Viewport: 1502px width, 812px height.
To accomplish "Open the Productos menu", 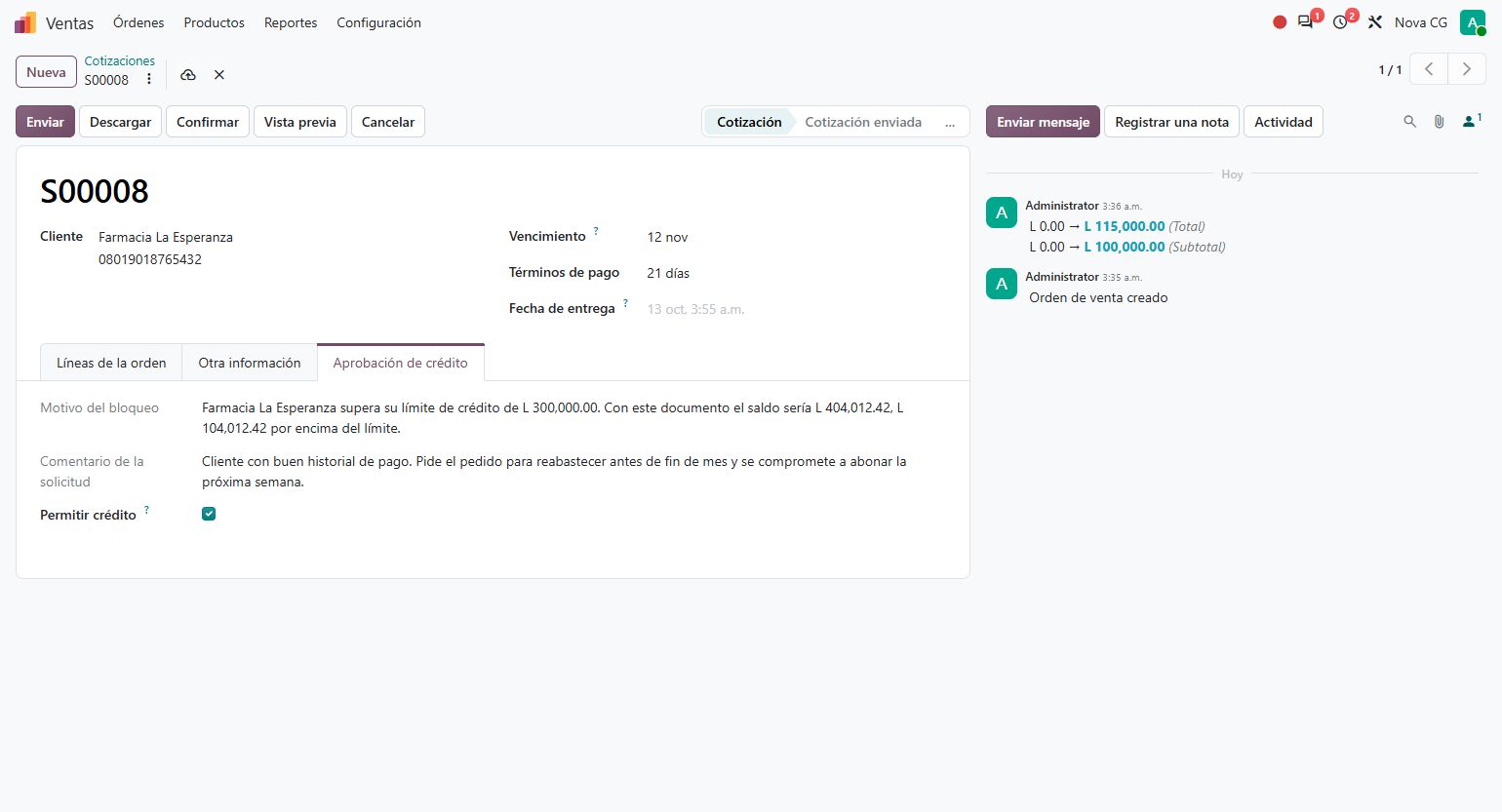I will click(x=215, y=22).
